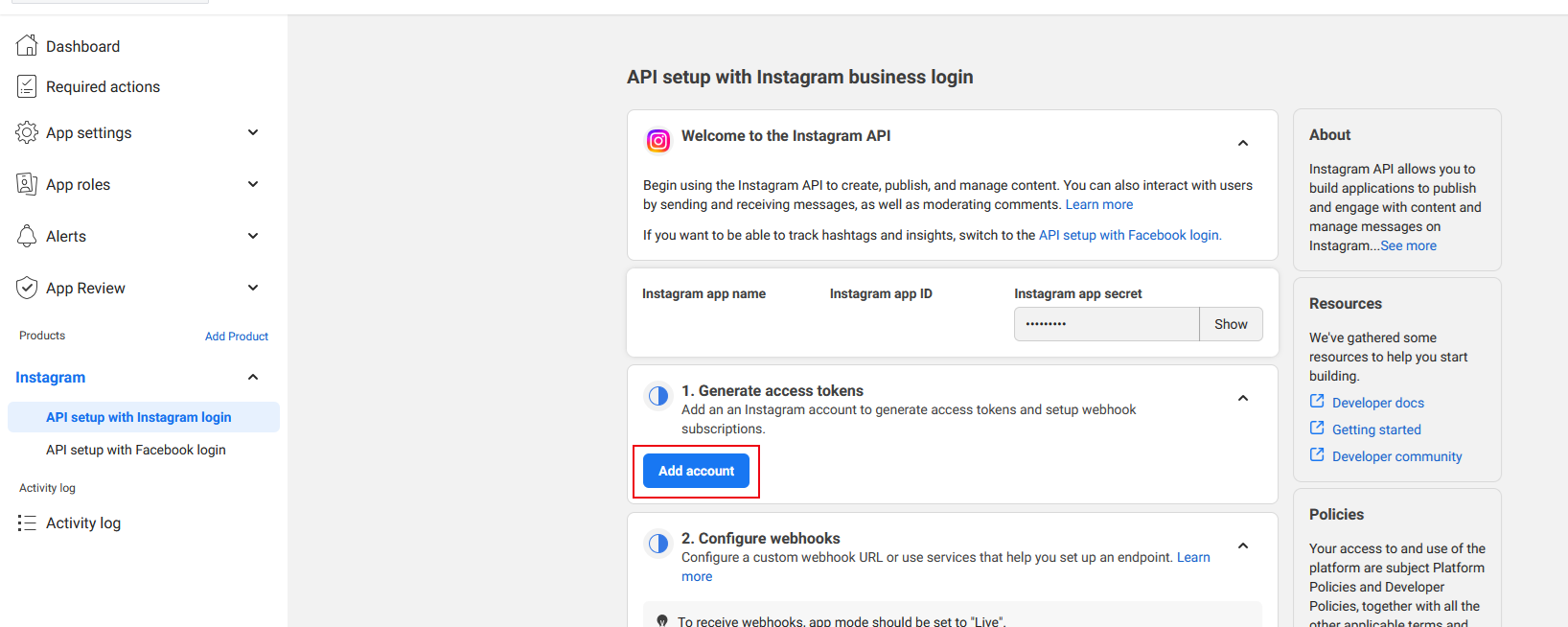Screen dimensions: 1568x627
Task: Click the lightbulb icon in the webhooks note
Action: tap(661, 621)
